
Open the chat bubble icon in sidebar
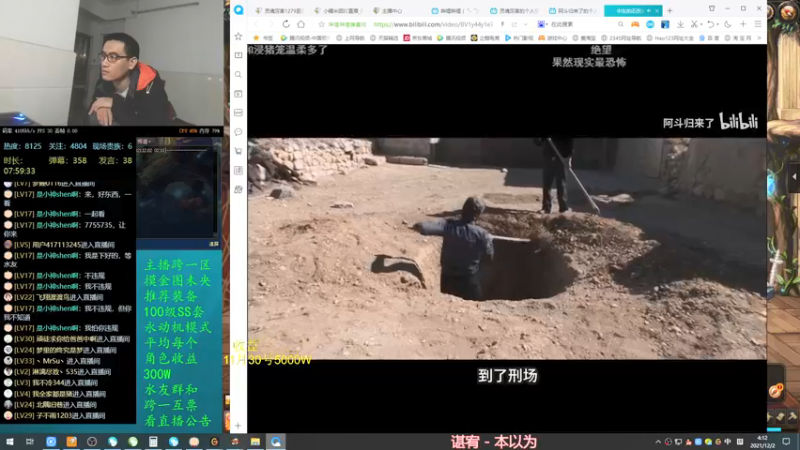[x=238, y=132]
